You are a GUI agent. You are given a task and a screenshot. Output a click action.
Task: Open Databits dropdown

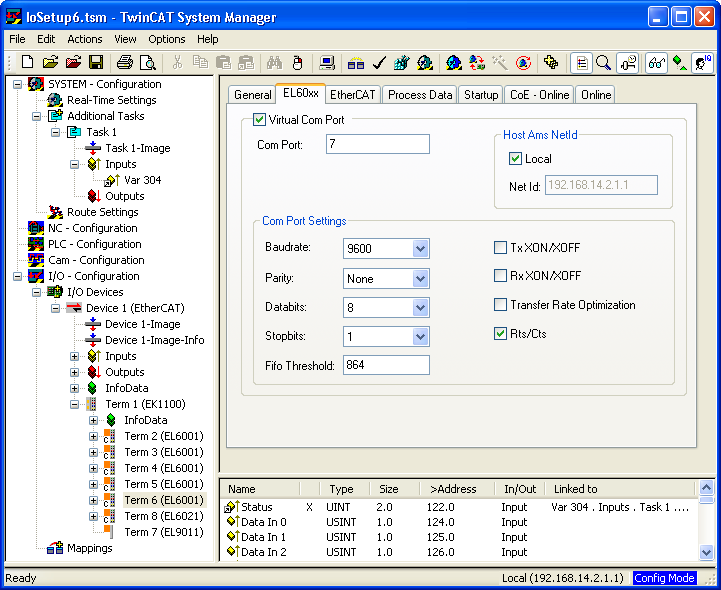pos(420,308)
